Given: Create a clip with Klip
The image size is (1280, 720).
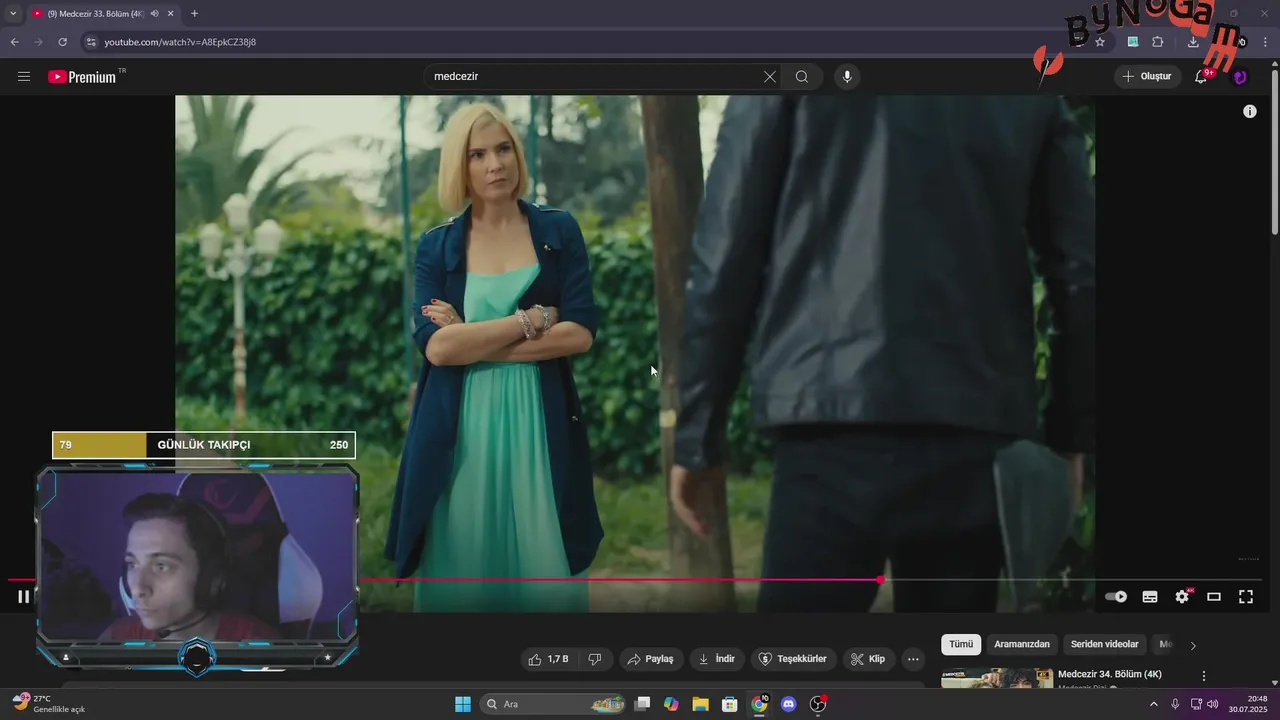Looking at the screenshot, I should [x=868, y=659].
